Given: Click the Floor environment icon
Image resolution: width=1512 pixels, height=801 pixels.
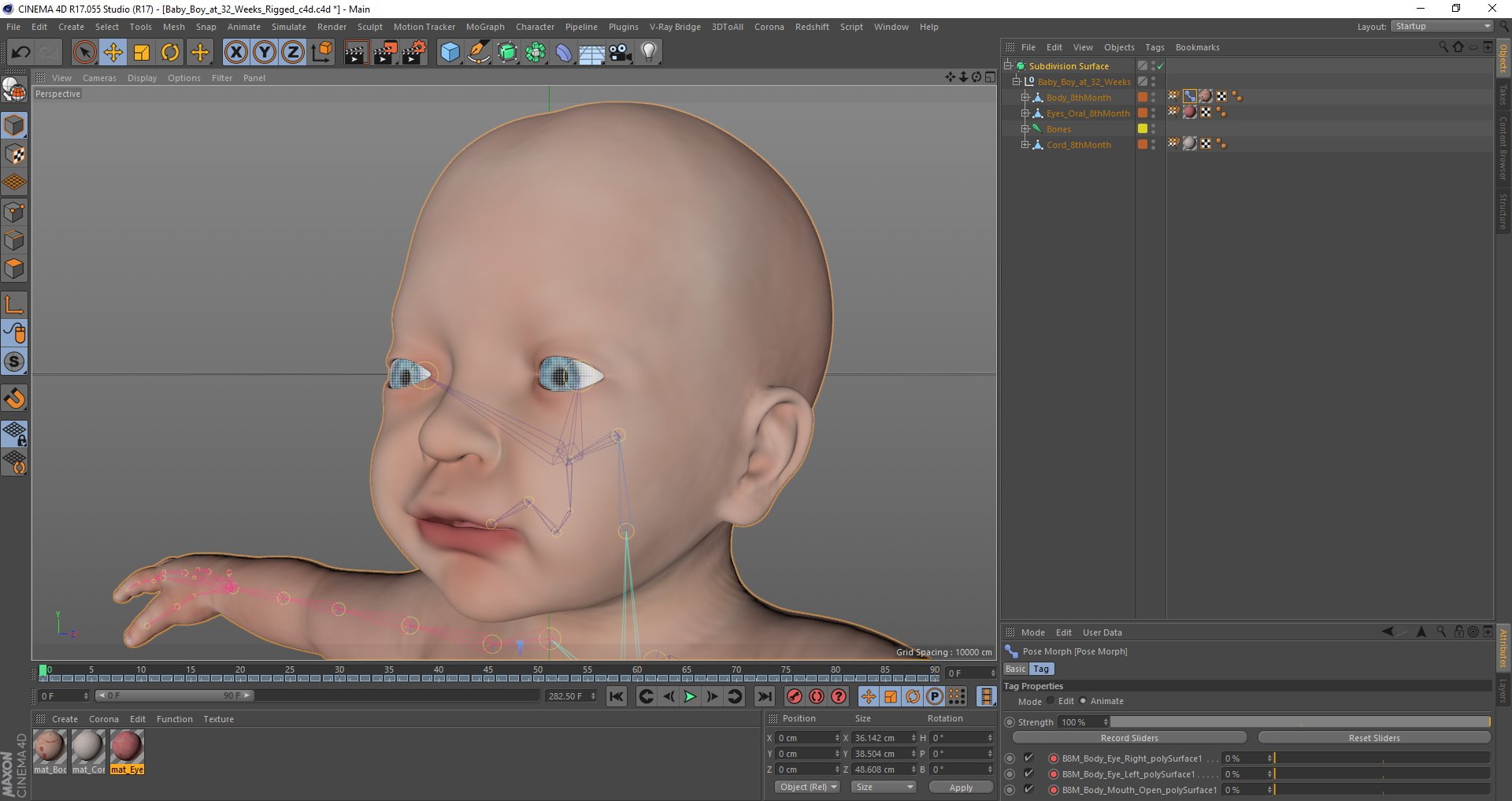Looking at the screenshot, I should (591, 53).
